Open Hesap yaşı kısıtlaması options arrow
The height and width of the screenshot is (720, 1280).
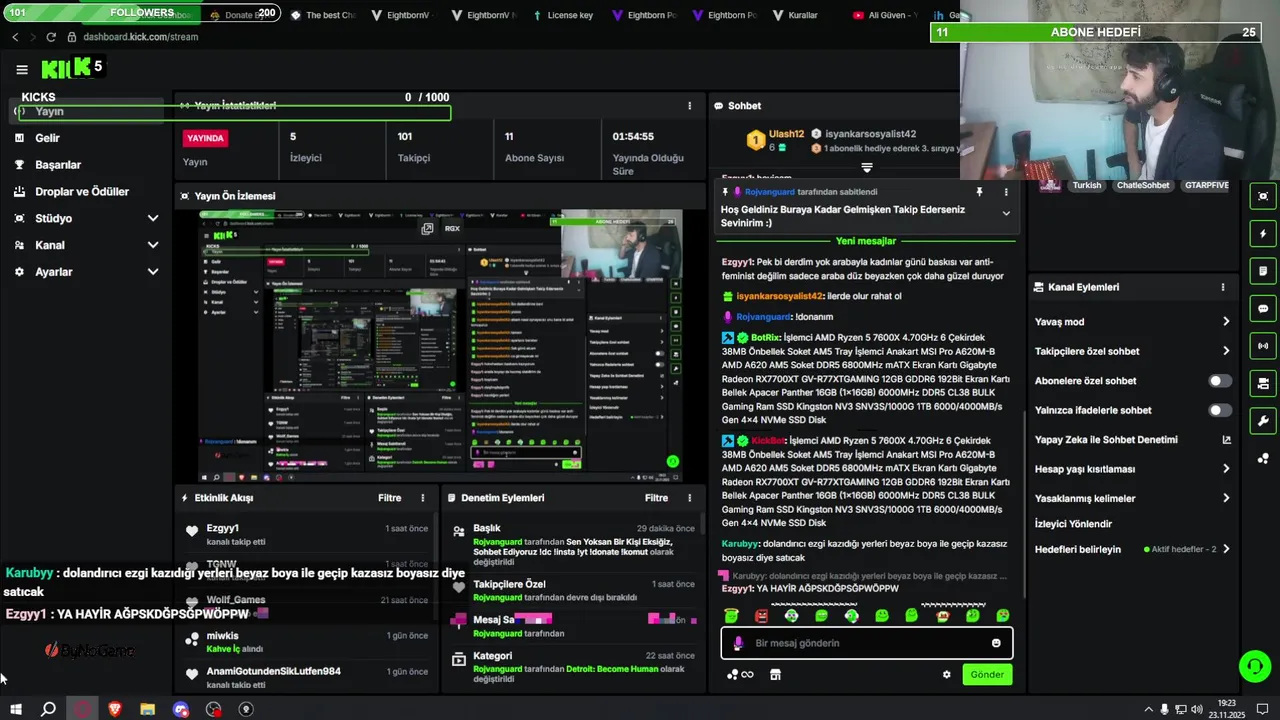[1226, 469]
